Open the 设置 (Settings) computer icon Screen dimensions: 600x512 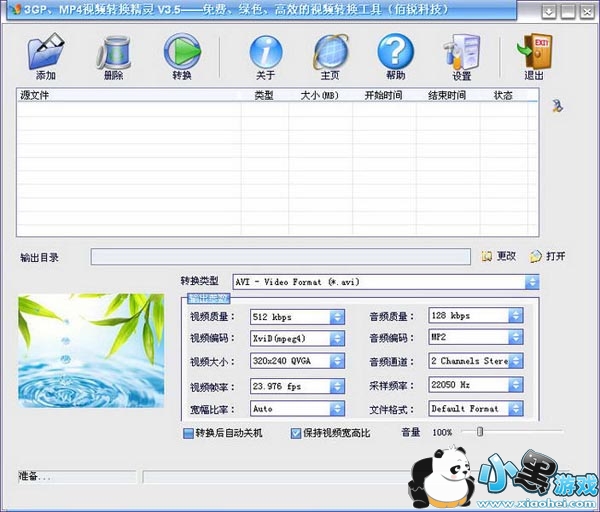(461, 52)
